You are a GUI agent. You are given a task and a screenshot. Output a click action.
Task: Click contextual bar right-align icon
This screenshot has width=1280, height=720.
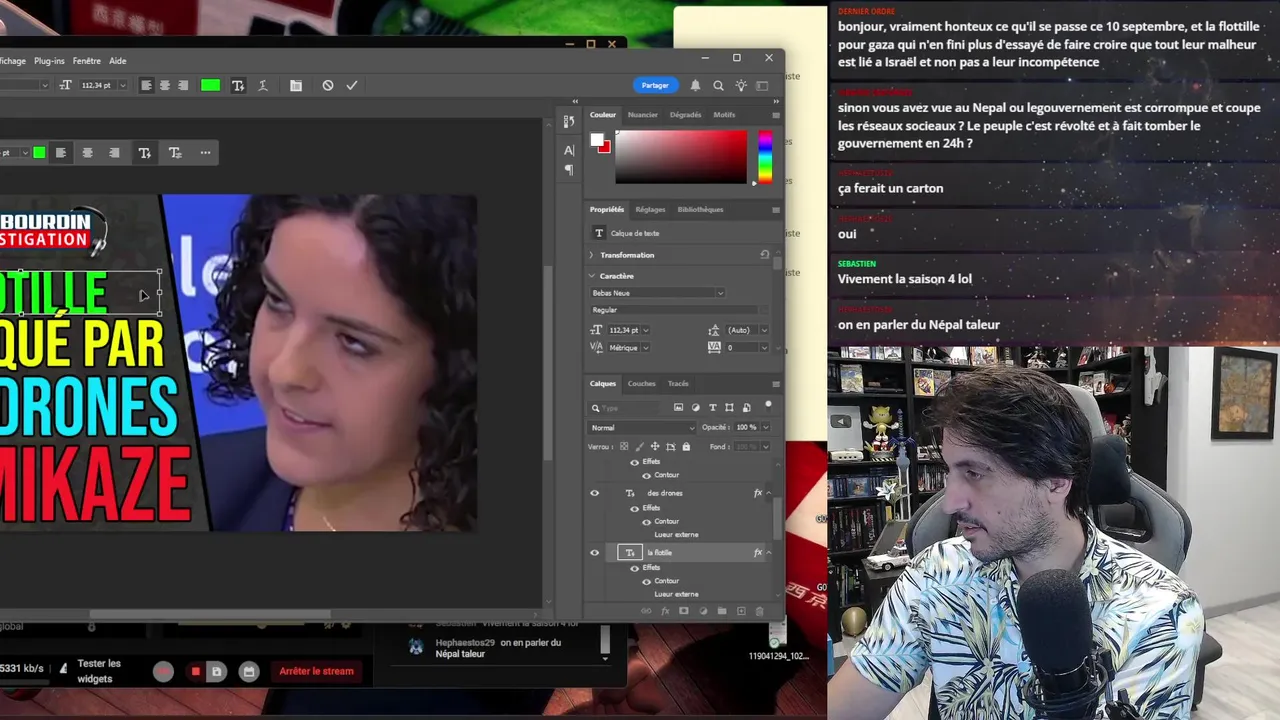[x=114, y=153]
